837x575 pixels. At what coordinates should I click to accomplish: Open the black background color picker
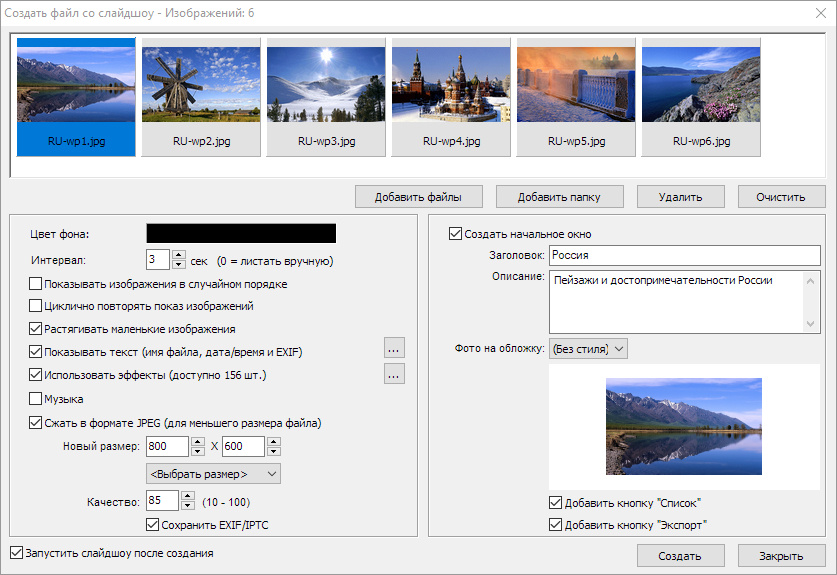[241, 233]
